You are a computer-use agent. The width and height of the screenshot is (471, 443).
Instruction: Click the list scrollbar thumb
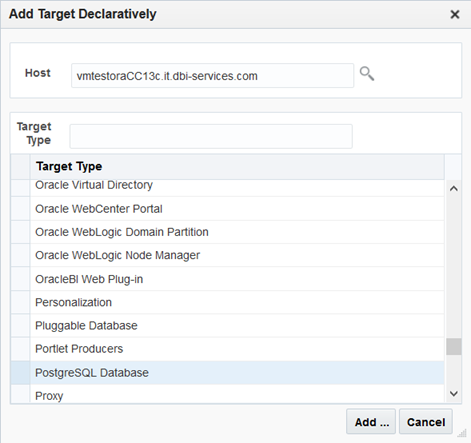pyautogui.click(x=454, y=347)
